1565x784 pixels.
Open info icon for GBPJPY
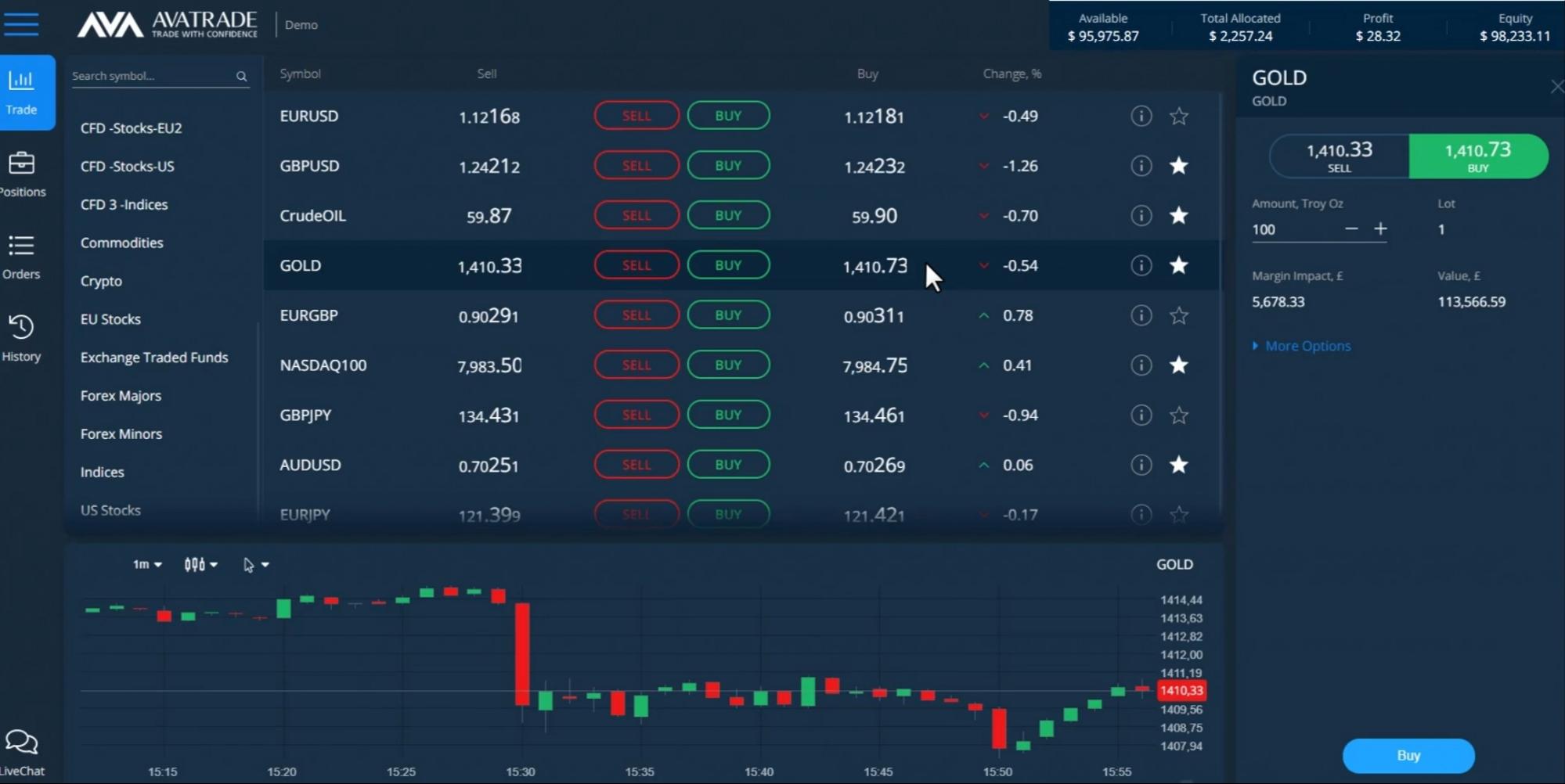pyautogui.click(x=1141, y=415)
